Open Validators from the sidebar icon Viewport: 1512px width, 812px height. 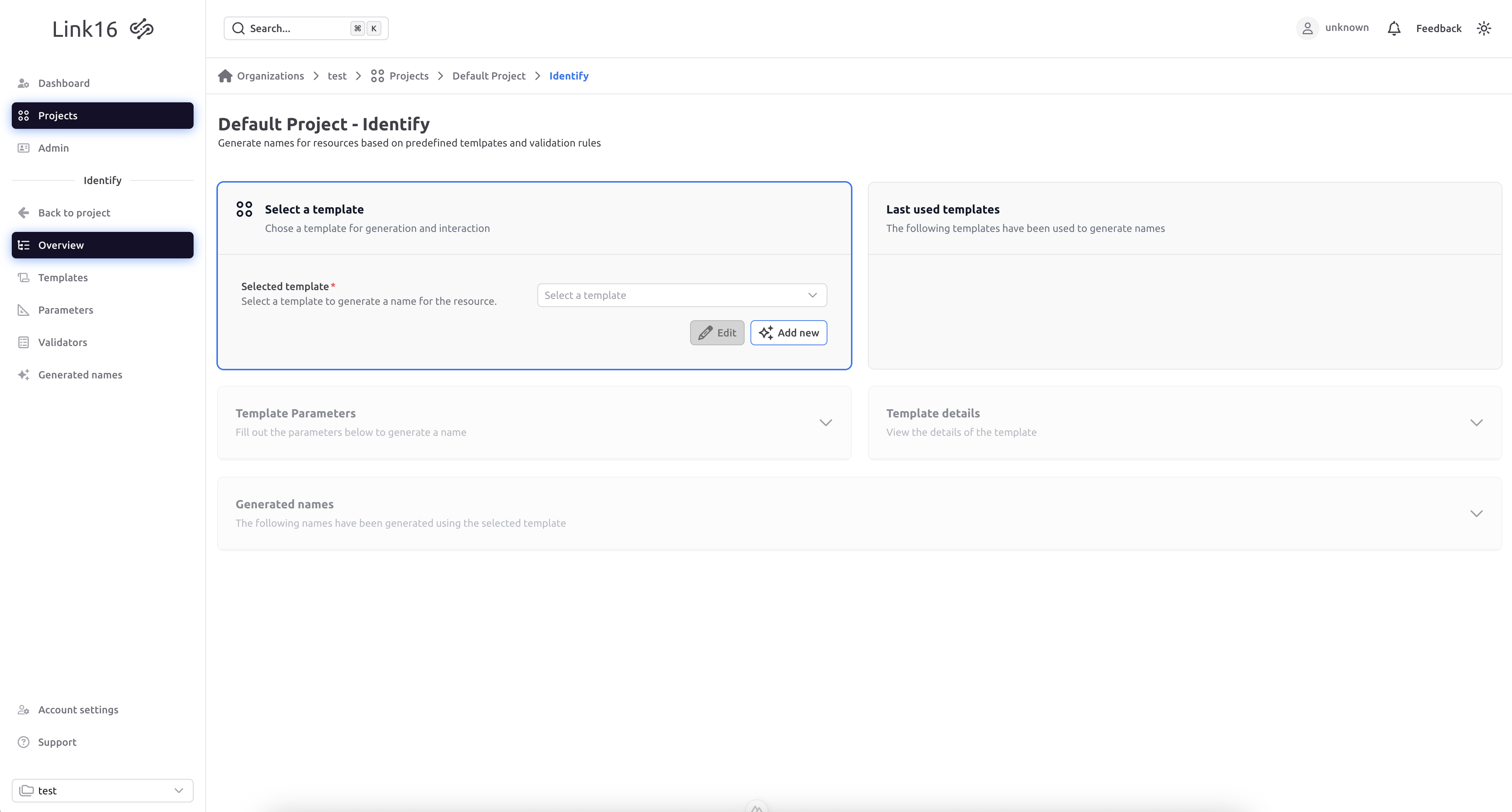tap(24, 342)
